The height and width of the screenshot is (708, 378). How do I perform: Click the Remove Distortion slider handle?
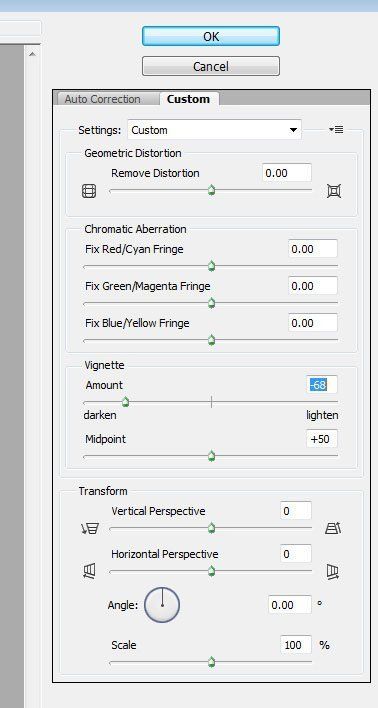tap(211, 191)
